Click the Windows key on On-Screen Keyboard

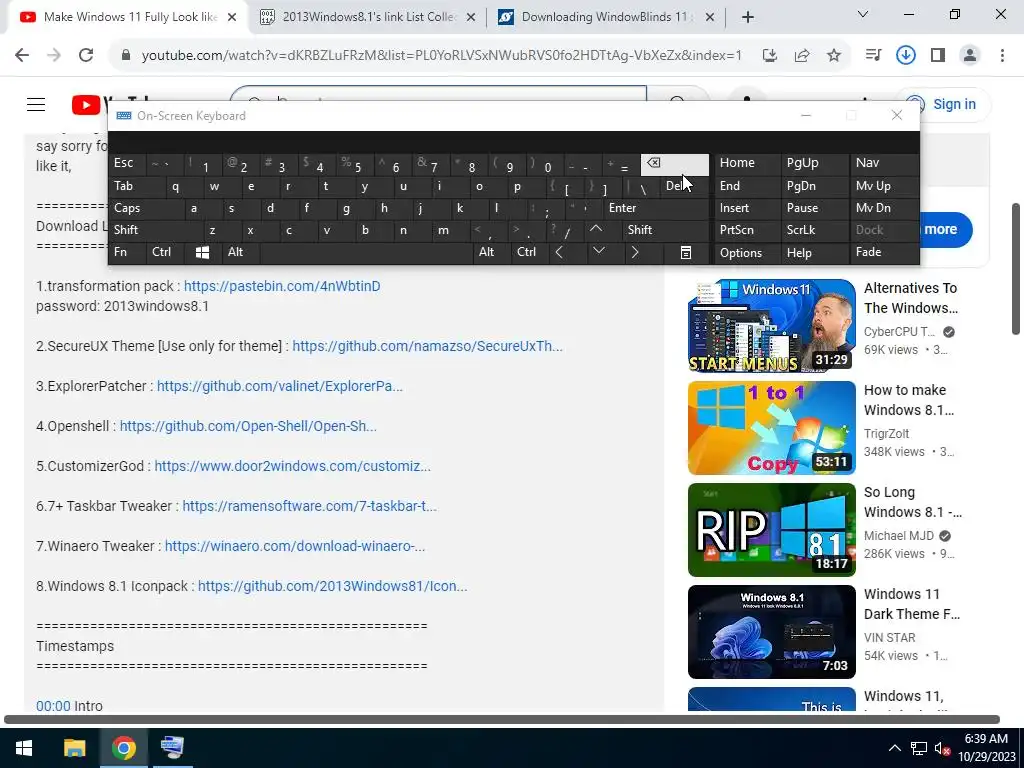point(202,253)
